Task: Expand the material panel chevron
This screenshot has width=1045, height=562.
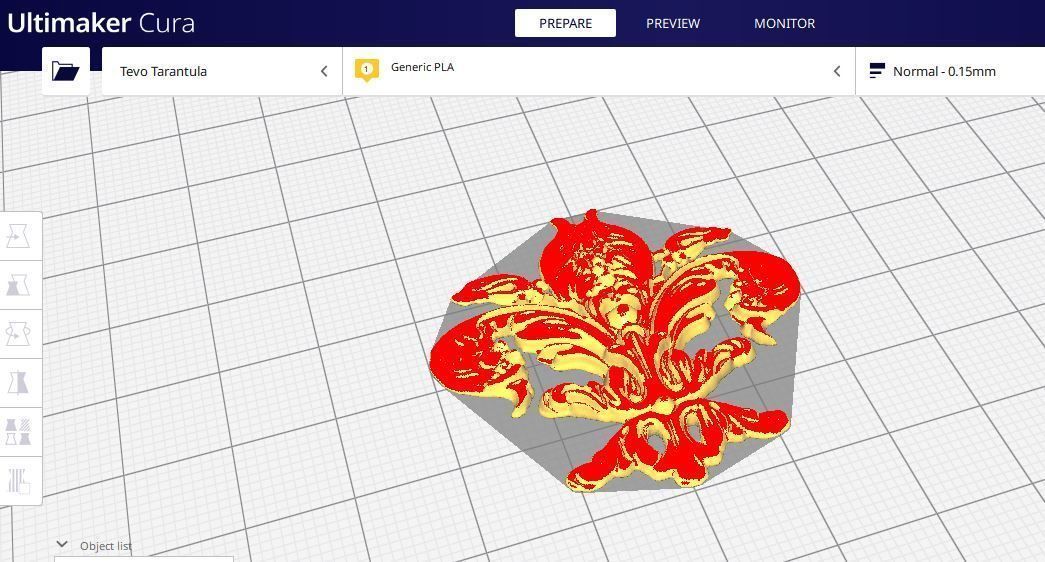Action: tap(837, 71)
